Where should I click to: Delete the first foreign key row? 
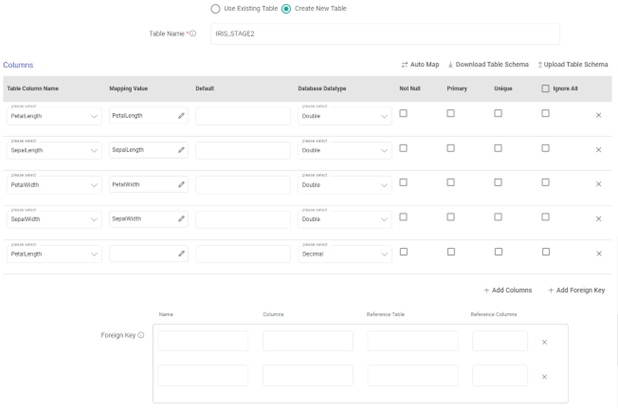(544, 342)
